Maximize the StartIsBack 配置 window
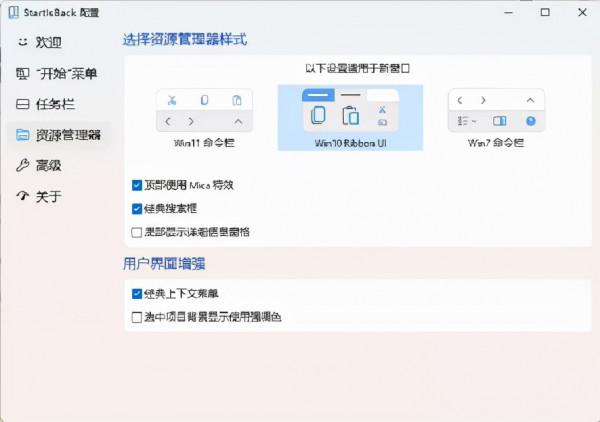Image resolution: width=600 pixels, height=422 pixels. click(x=545, y=13)
